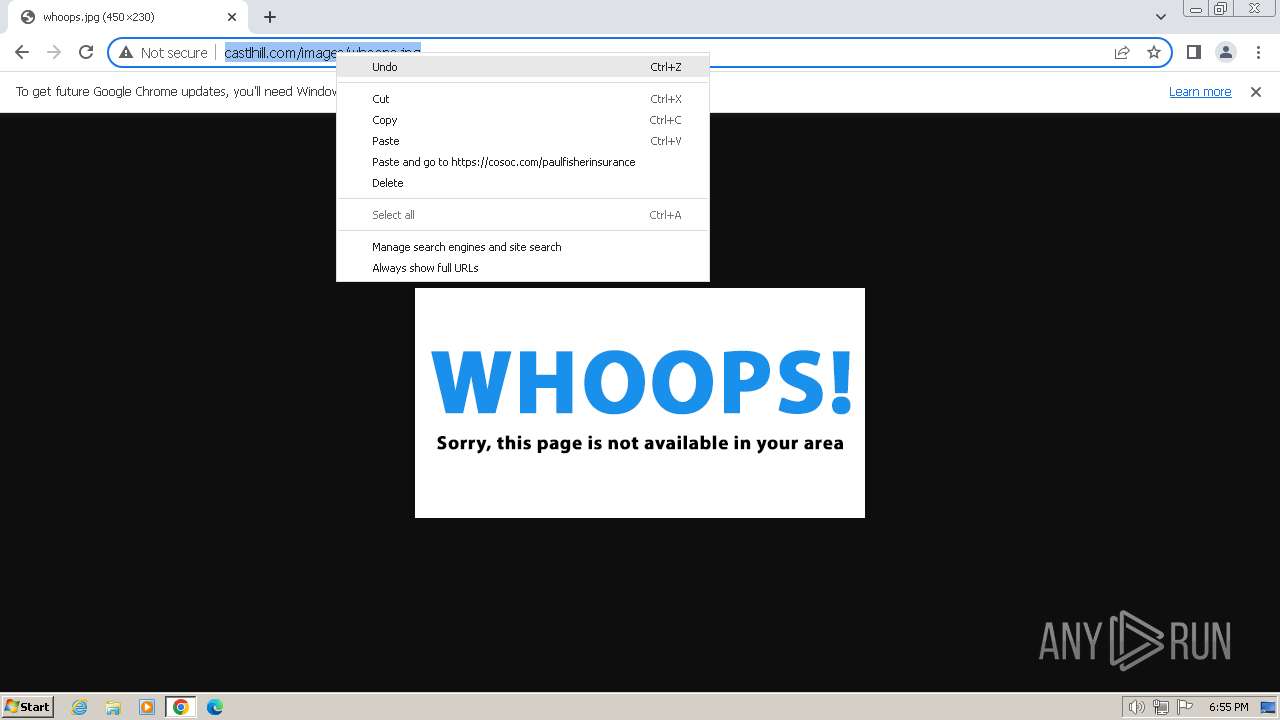Screen dimensions: 1280x720
Task: Open the Share this page icon
Action: (1122, 52)
